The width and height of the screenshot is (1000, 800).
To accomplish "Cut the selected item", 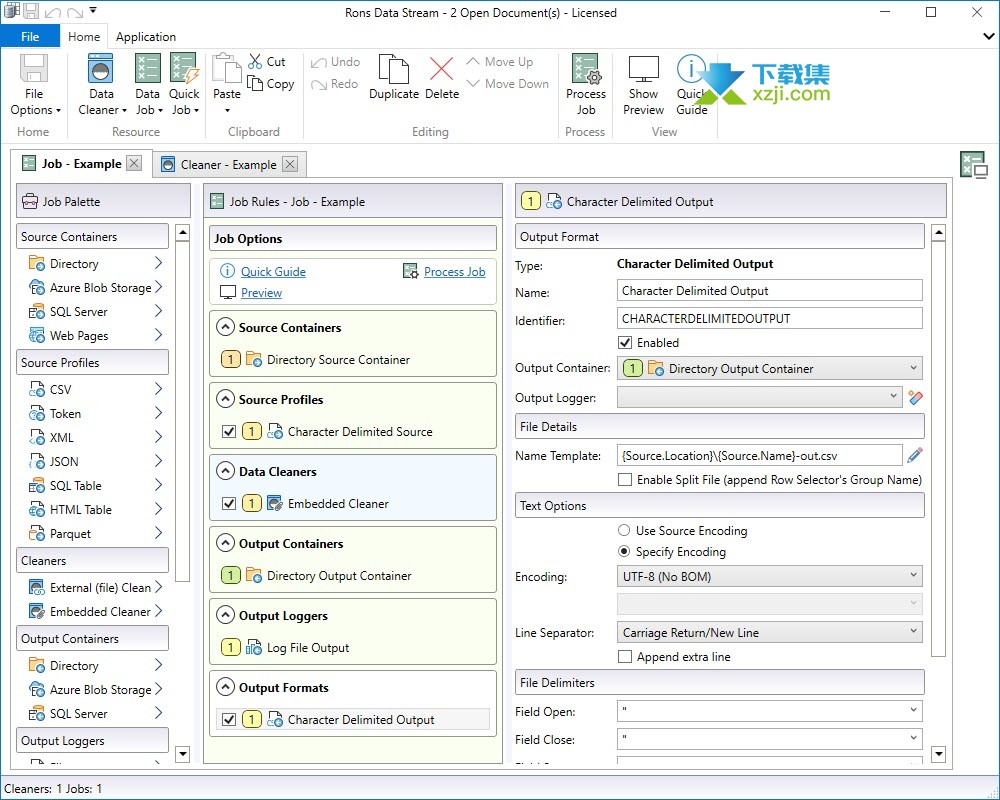I will pyautogui.click(x=267, y=62).
